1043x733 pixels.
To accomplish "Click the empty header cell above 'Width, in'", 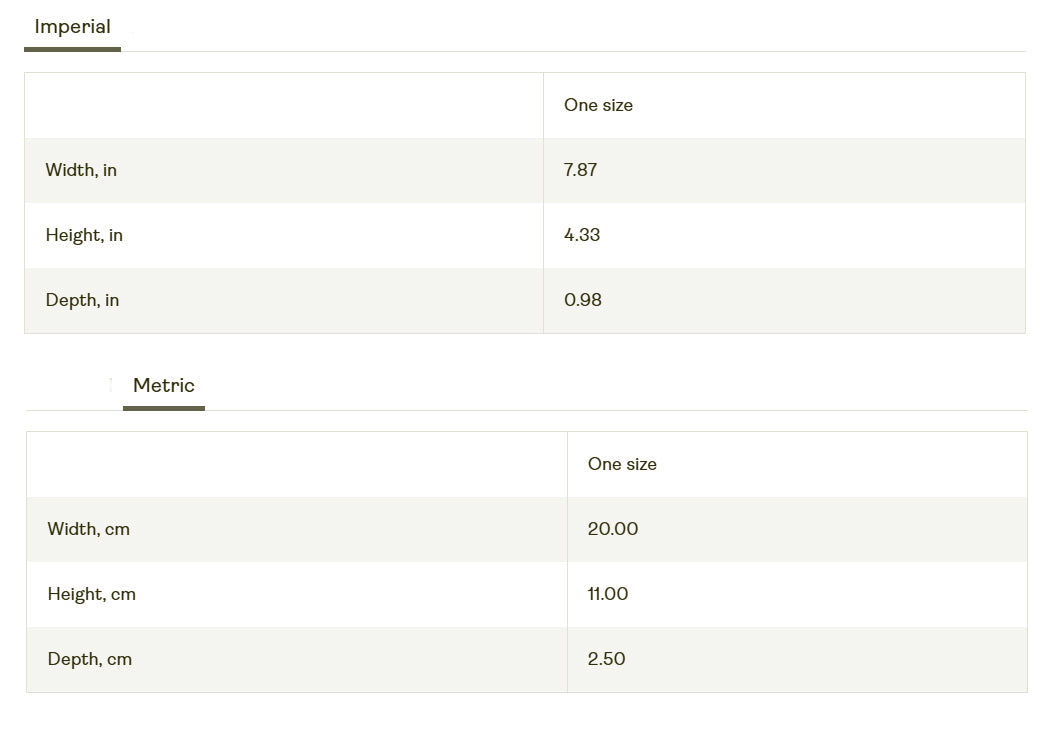I will point(284,105).
